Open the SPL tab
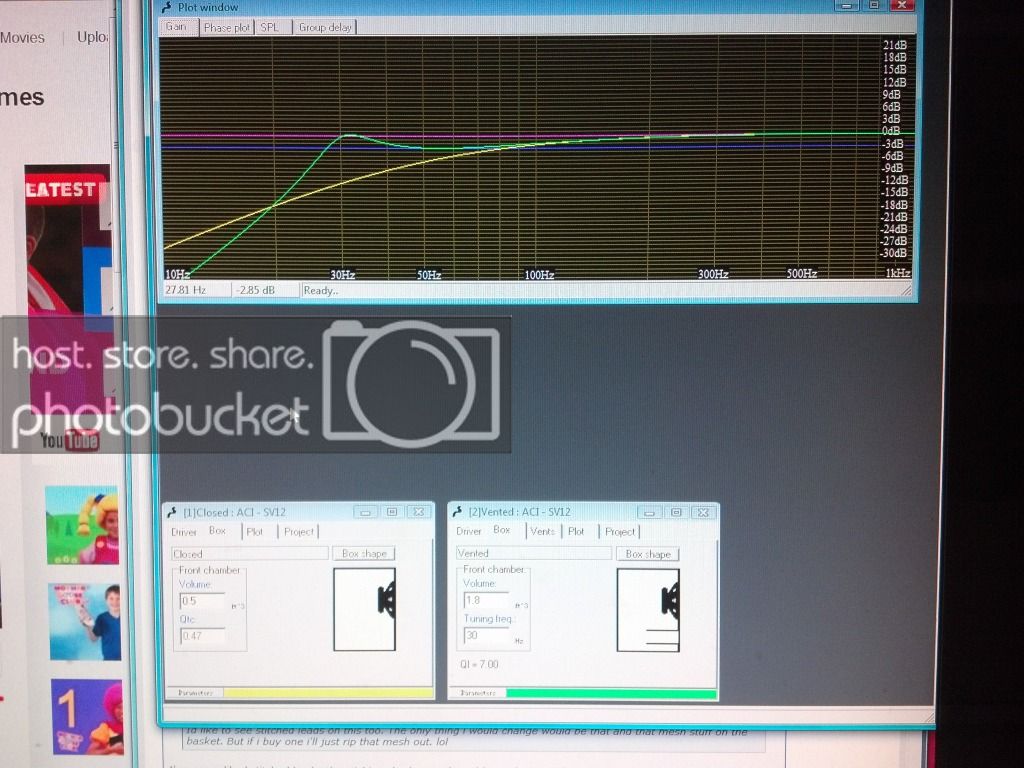1024x768 pixels. click(x=270, y=27)
